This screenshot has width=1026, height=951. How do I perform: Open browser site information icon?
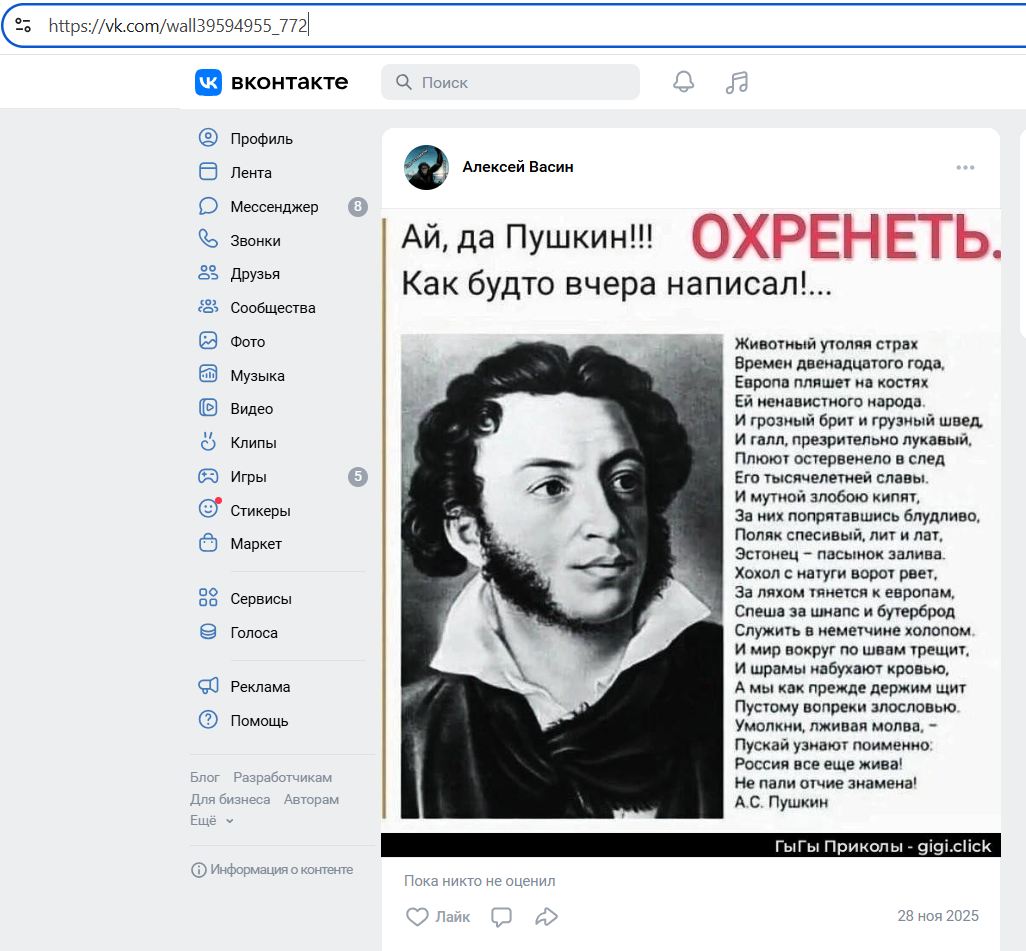point(23,26)
